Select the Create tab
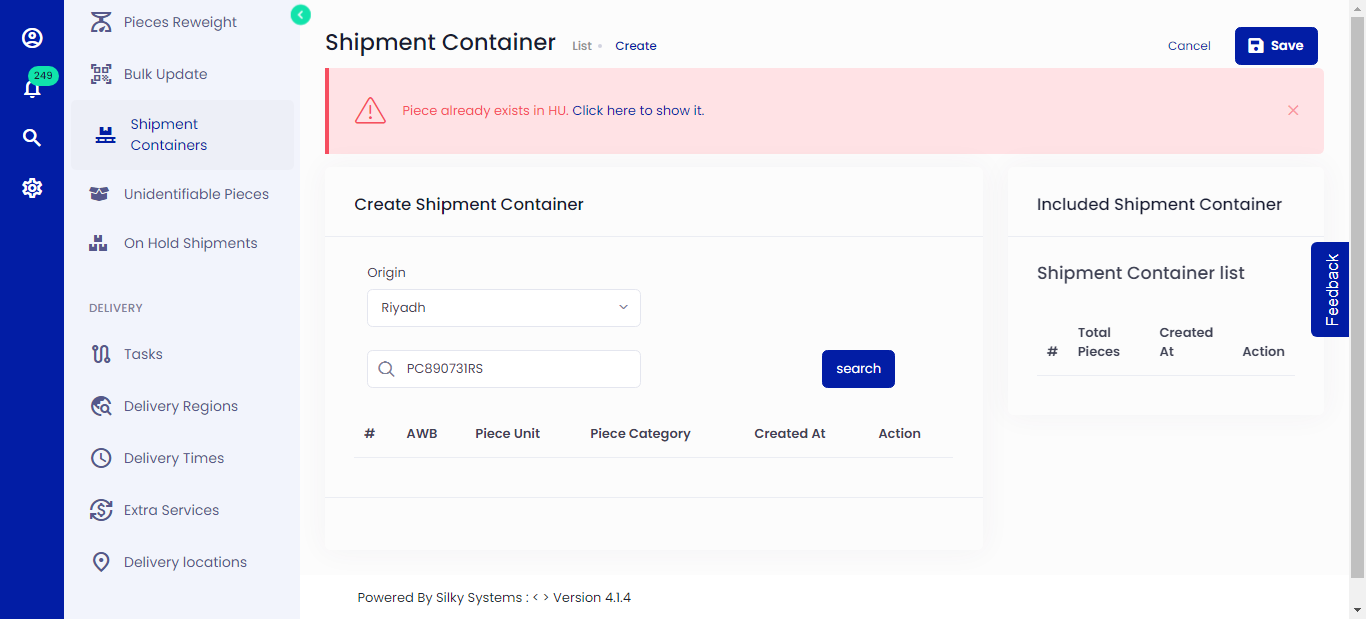This screenshot has width=1366, height=619. tap(635, 45)
